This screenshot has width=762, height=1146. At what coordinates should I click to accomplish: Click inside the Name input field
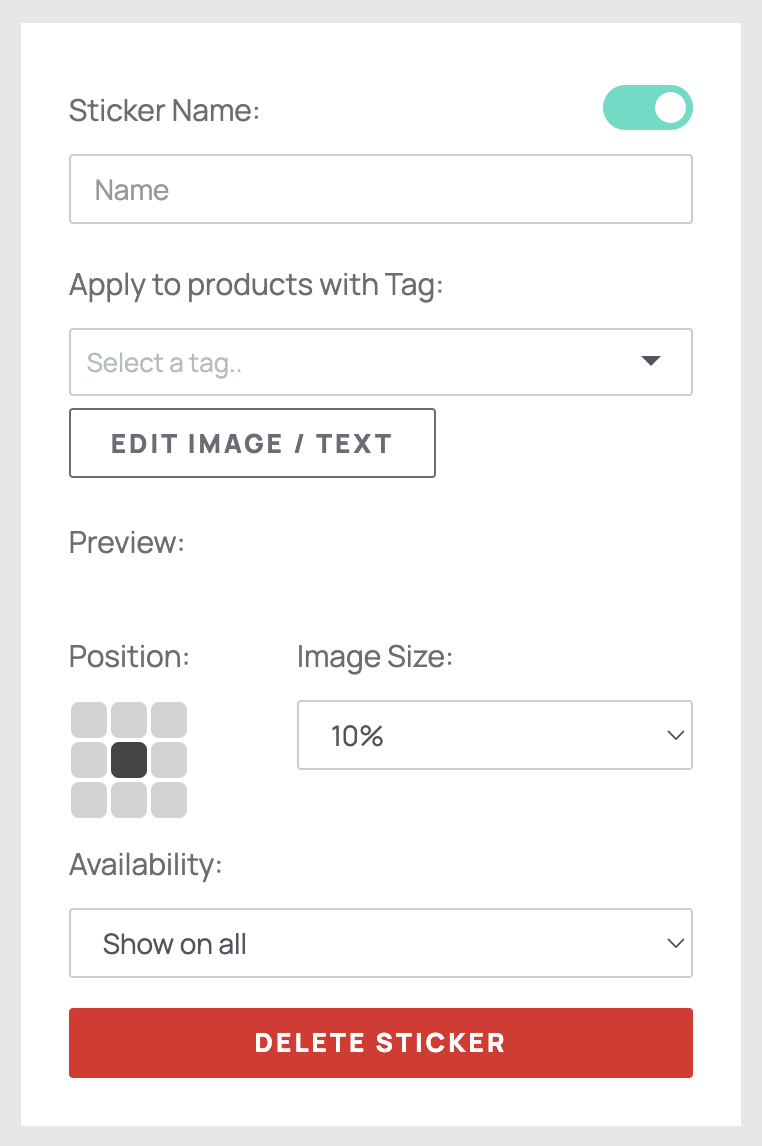(380, 189)
